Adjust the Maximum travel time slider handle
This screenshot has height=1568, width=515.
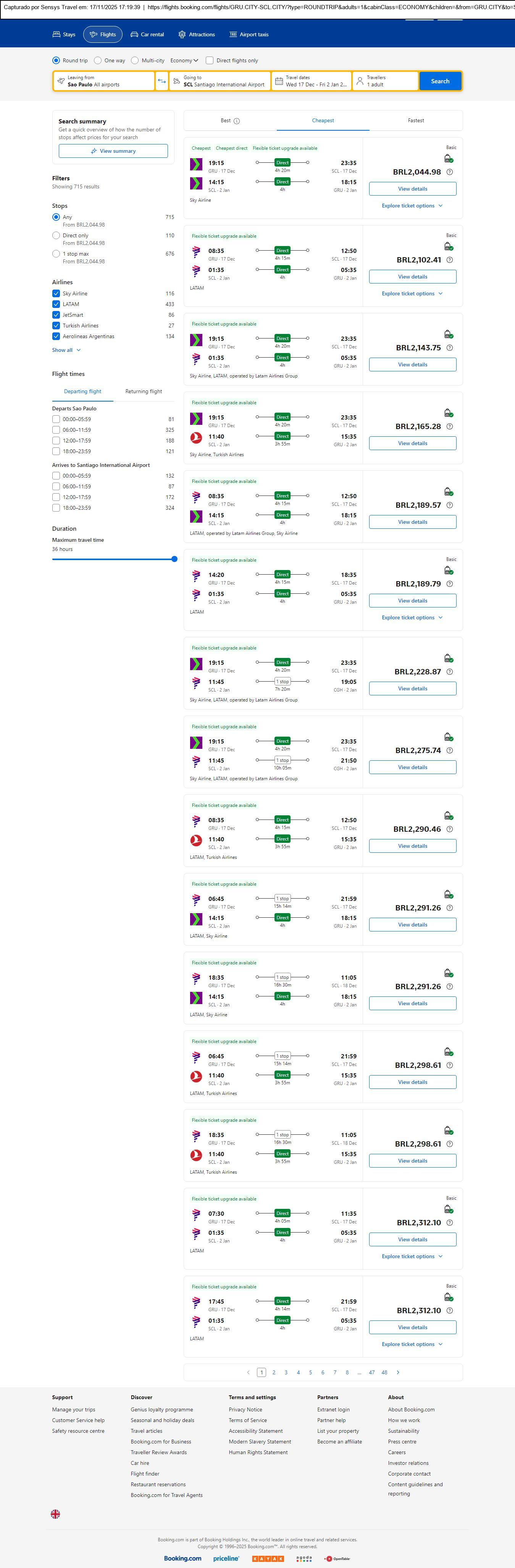[174, 559]
